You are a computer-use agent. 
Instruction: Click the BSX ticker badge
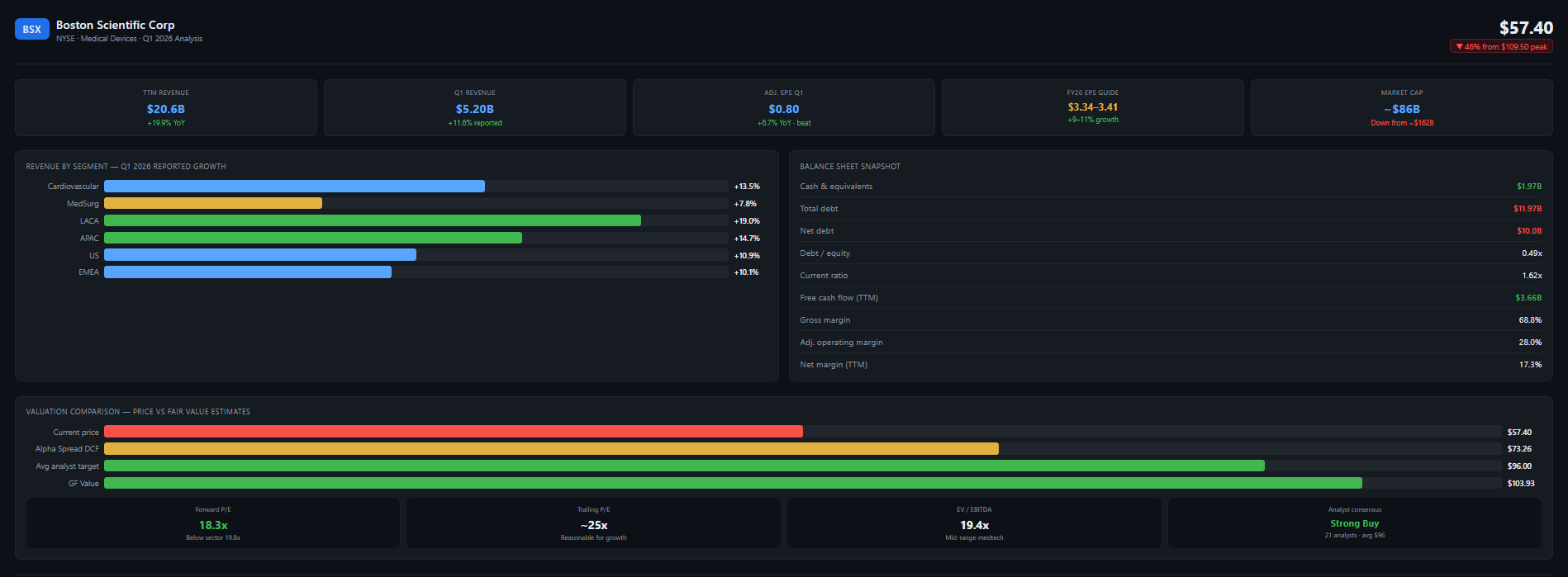tap(31, 29)
